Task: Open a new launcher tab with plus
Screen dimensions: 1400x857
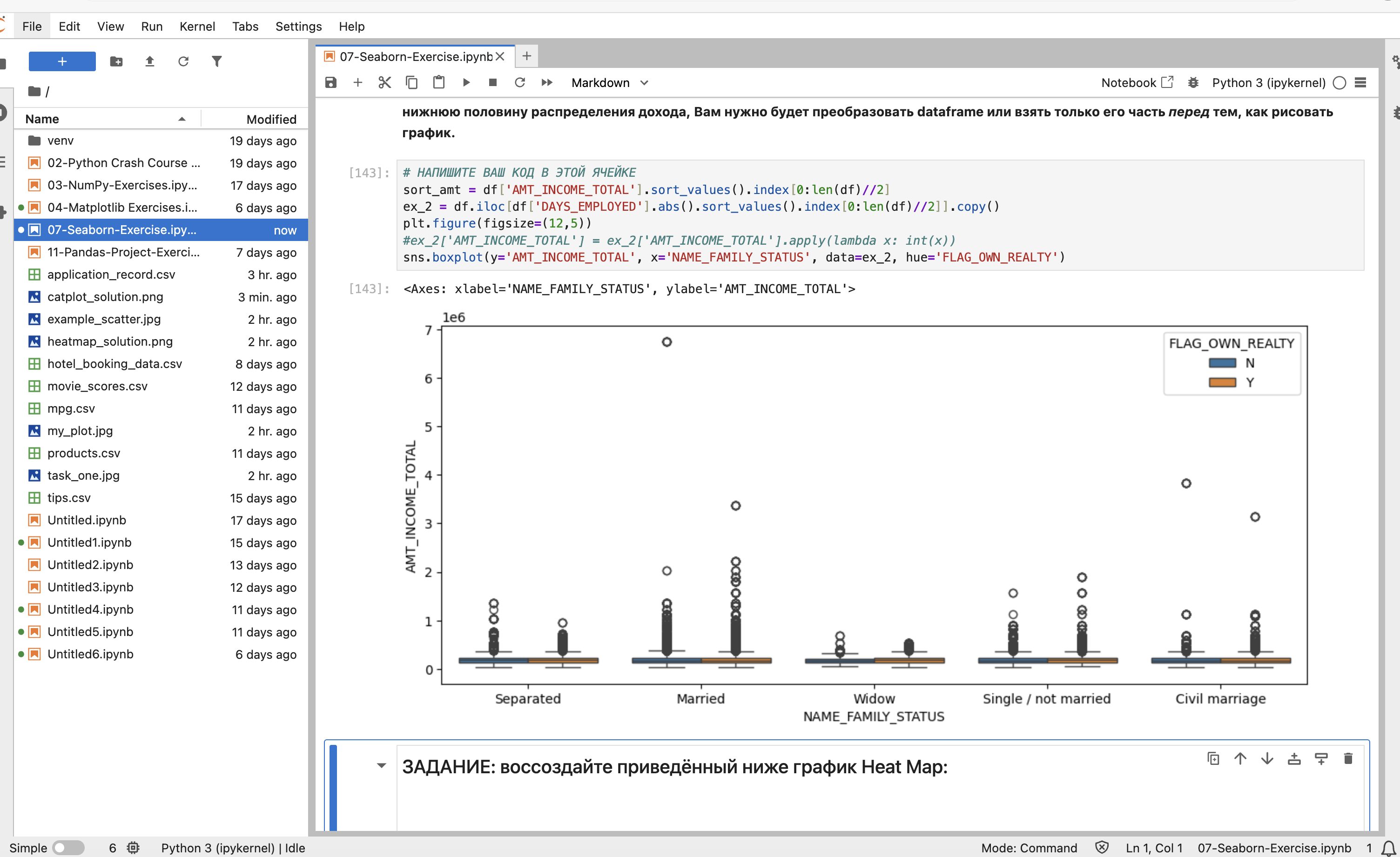Action: coord(527,56)
